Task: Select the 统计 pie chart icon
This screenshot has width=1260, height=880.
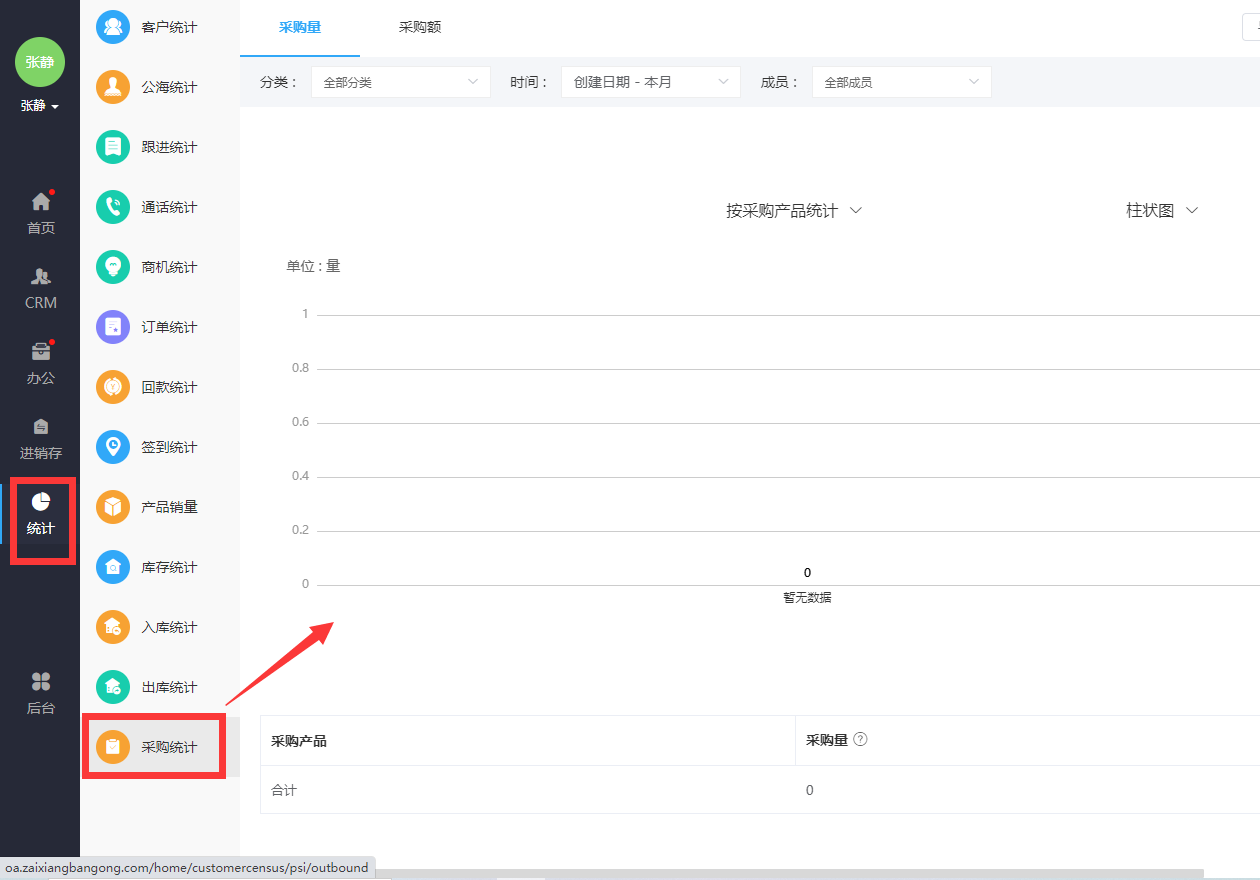Action: pos(41,501)
